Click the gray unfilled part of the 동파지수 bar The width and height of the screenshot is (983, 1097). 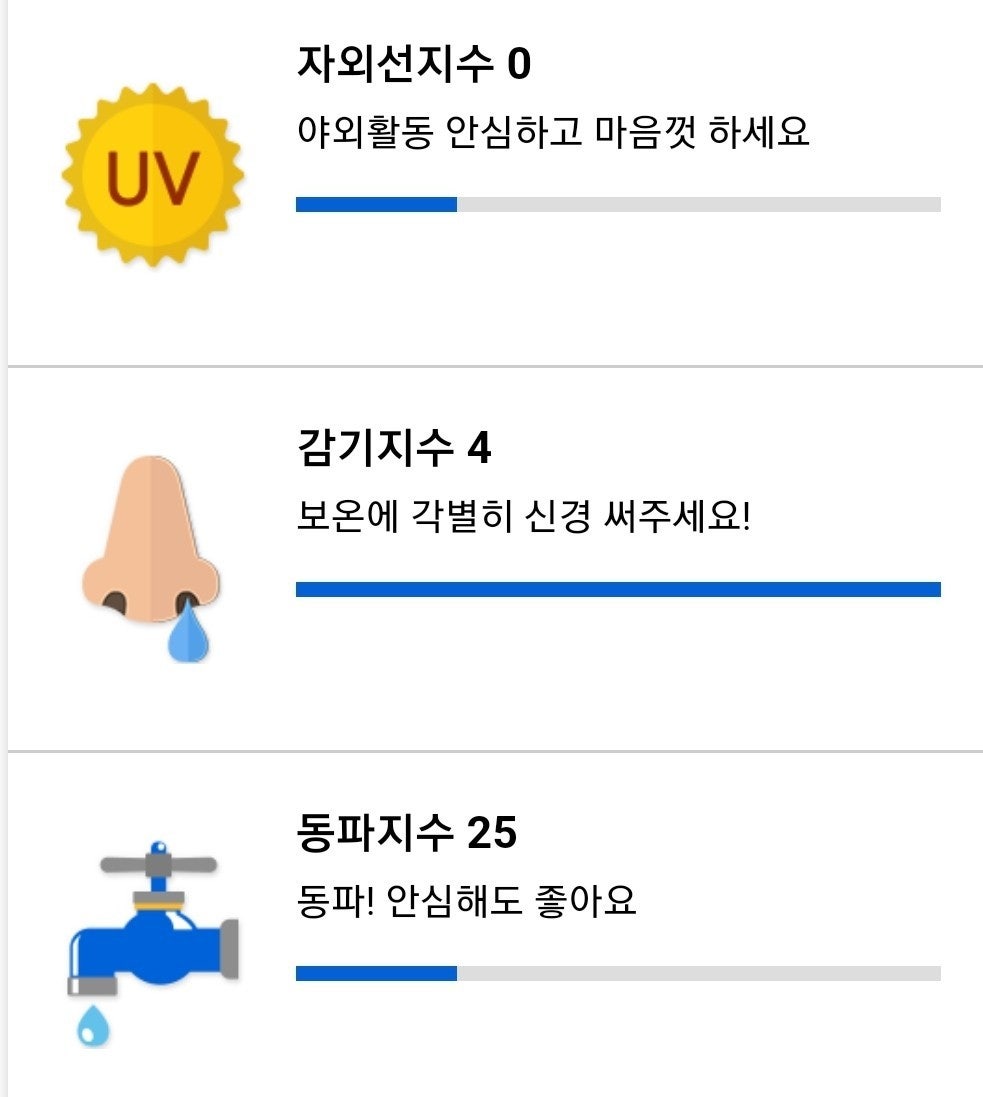point(698,973)
